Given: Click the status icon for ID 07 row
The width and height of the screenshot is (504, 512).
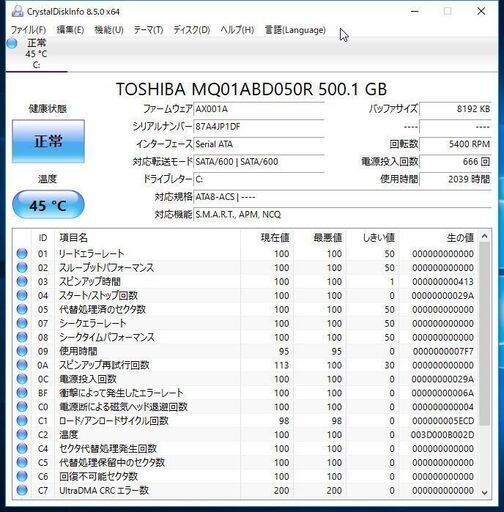Looking at the screenshot, I should coord(22,323).
